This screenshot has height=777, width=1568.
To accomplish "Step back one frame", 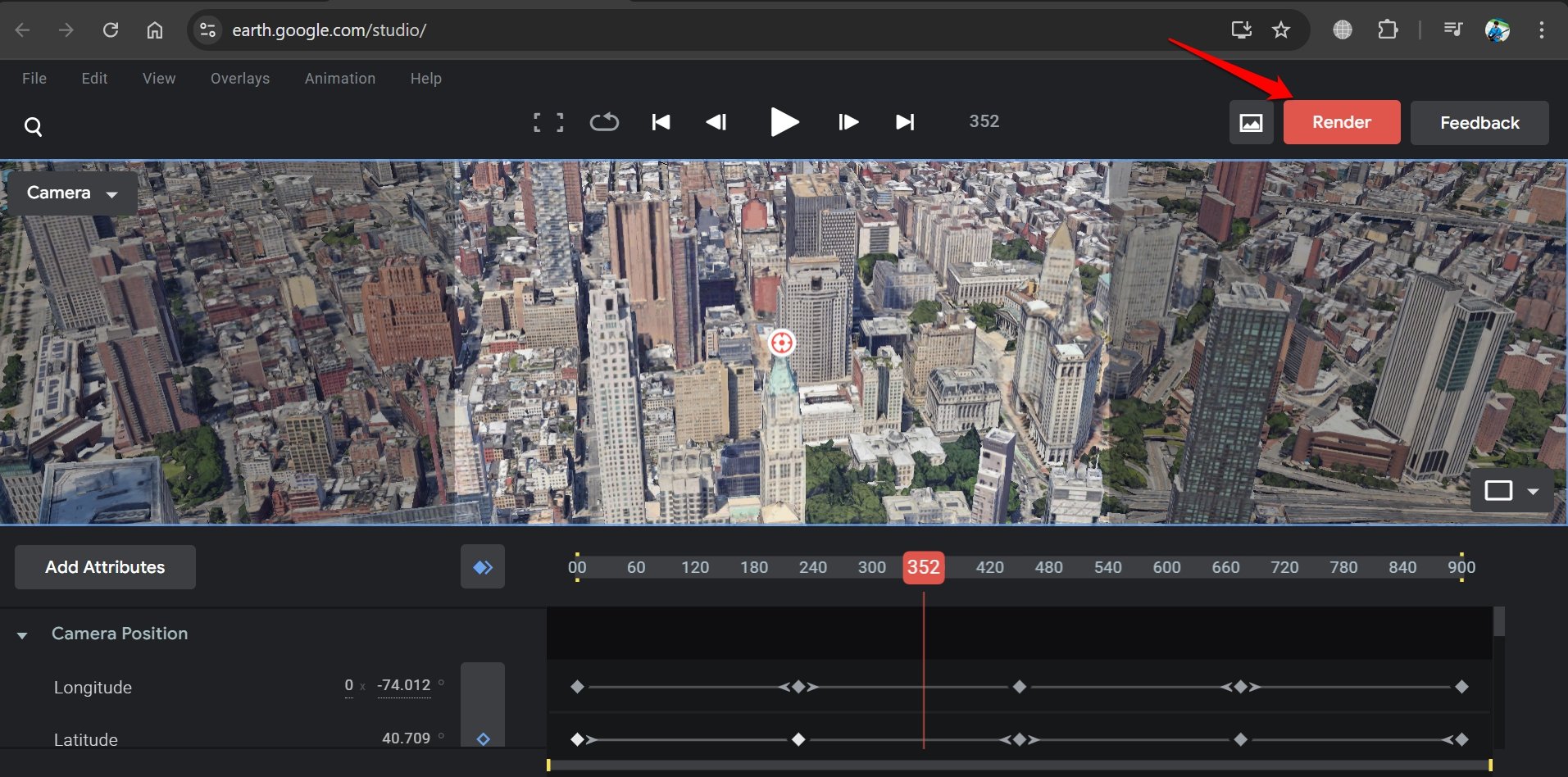I will 716,122.
